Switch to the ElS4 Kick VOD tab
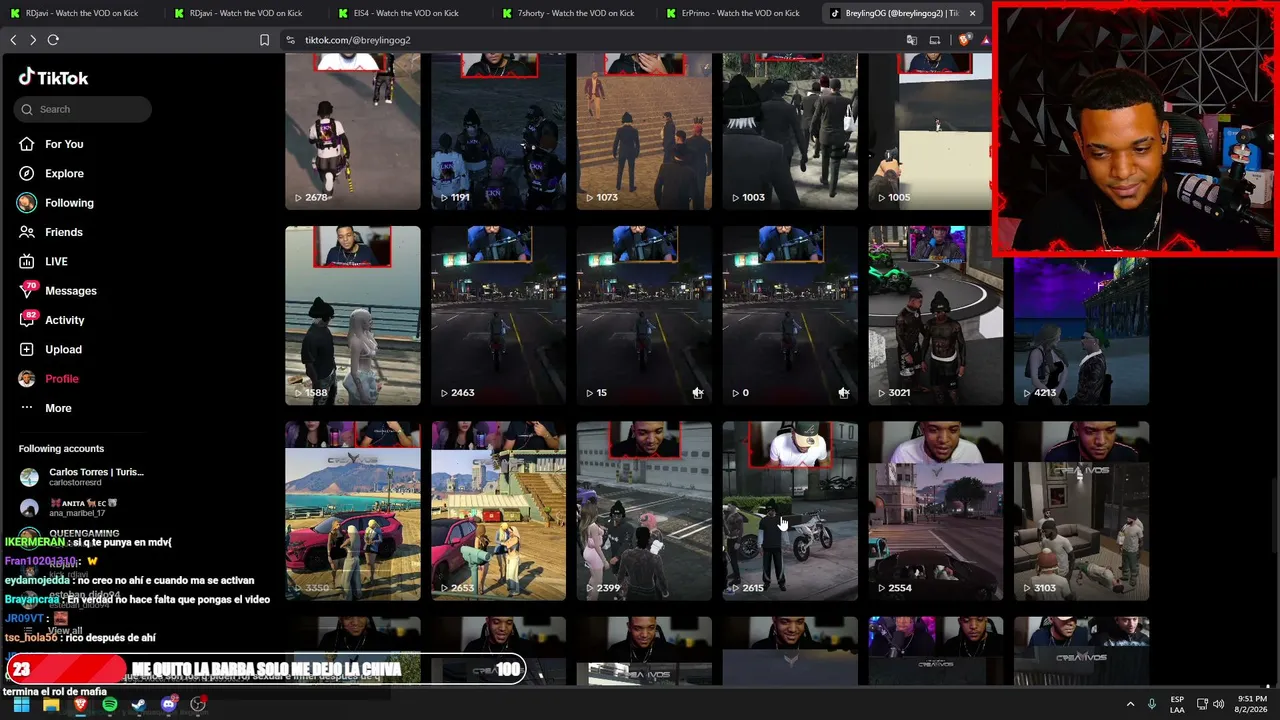1280x720 pixels. pos(406,13)
